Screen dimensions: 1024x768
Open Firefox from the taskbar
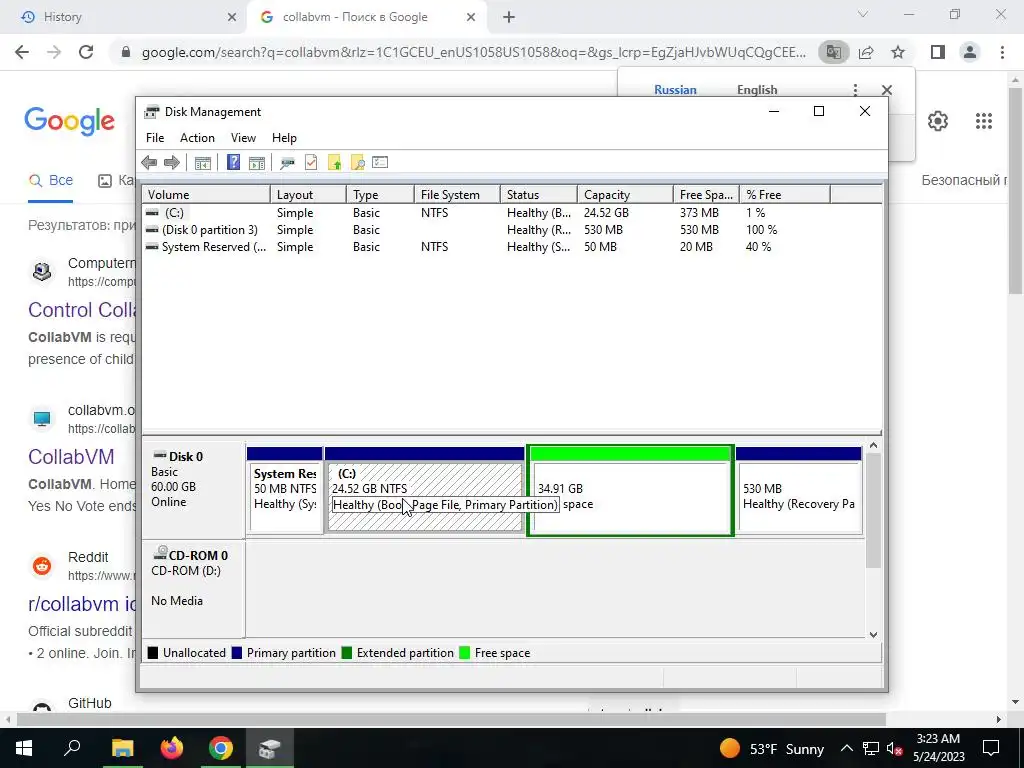click(x=172, y=748)
